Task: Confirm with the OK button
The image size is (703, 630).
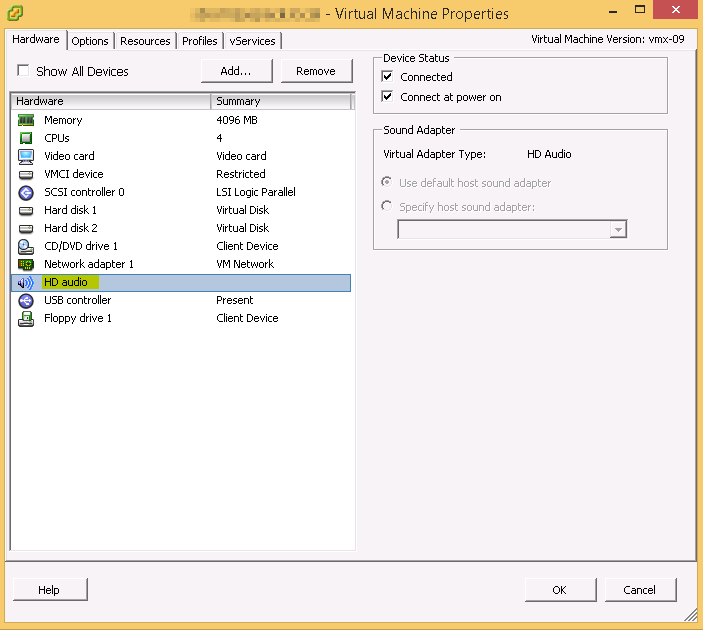Action: pos(560,590)
